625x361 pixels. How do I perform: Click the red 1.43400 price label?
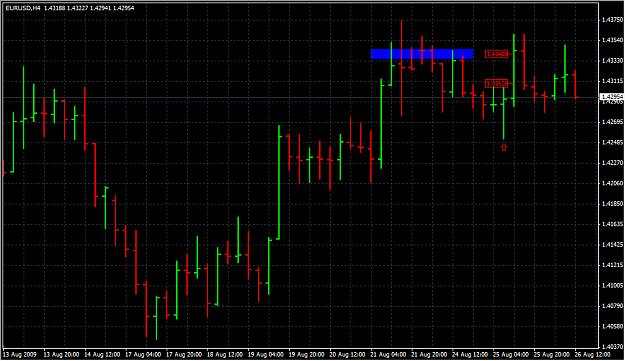coord(497,54)
